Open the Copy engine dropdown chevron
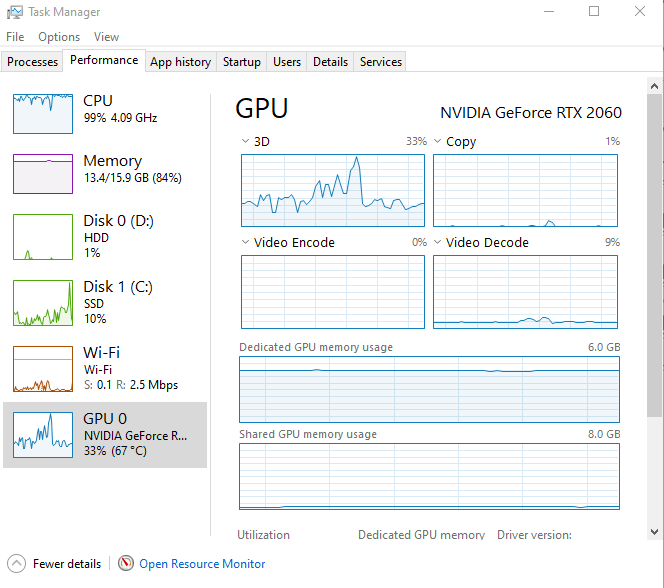The image size is (664, 588). 437,141
